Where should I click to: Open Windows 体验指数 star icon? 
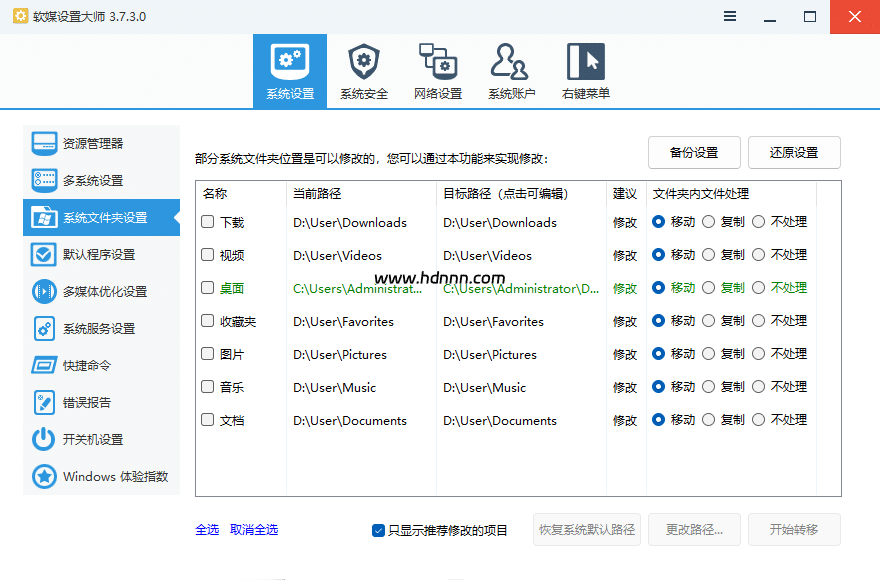coord(44,476)
